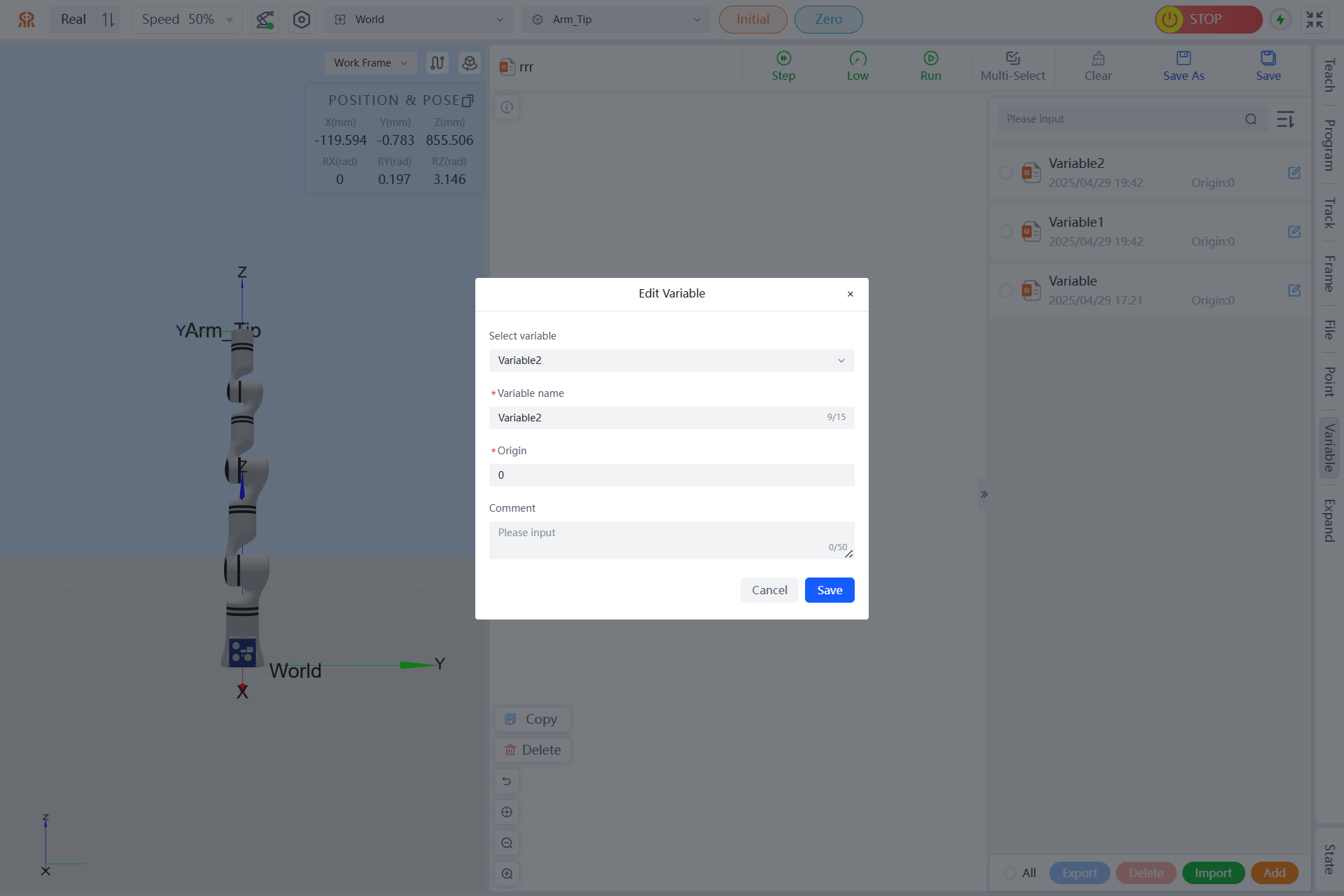Click the Multi-Select icon
The width and height of the screenshot is (1344, 896).
[1012, 58]
